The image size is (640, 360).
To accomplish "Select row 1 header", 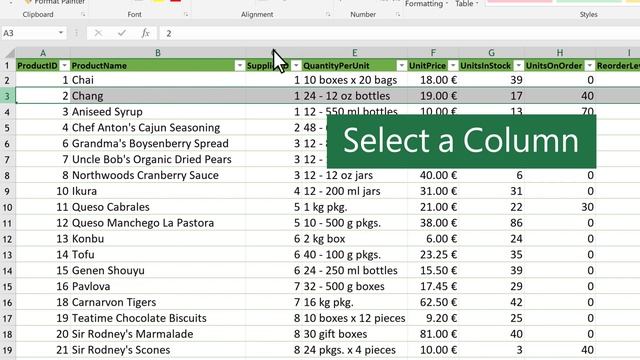I will tap(7, 66).
